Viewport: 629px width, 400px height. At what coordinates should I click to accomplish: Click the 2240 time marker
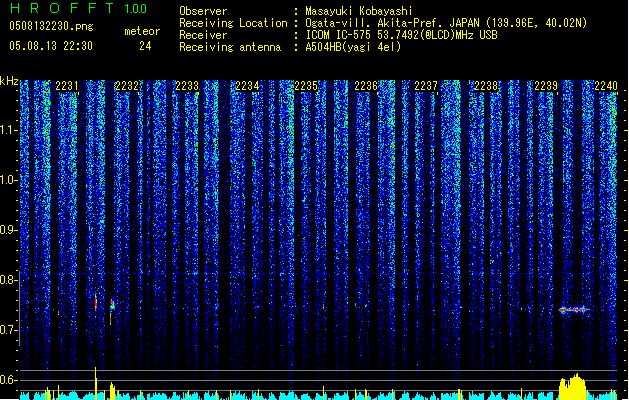click(x=606, y=86)
